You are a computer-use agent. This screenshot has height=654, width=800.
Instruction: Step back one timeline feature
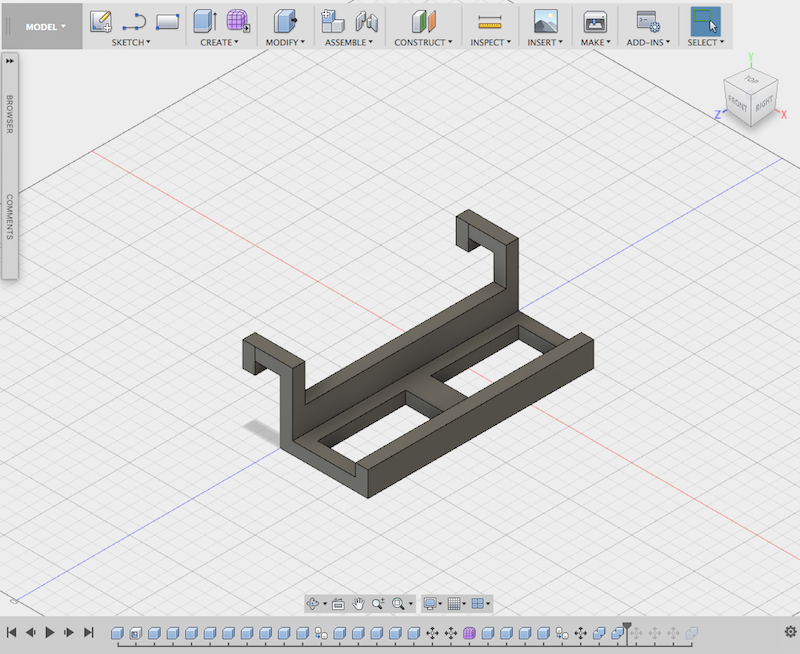point(30,633)
